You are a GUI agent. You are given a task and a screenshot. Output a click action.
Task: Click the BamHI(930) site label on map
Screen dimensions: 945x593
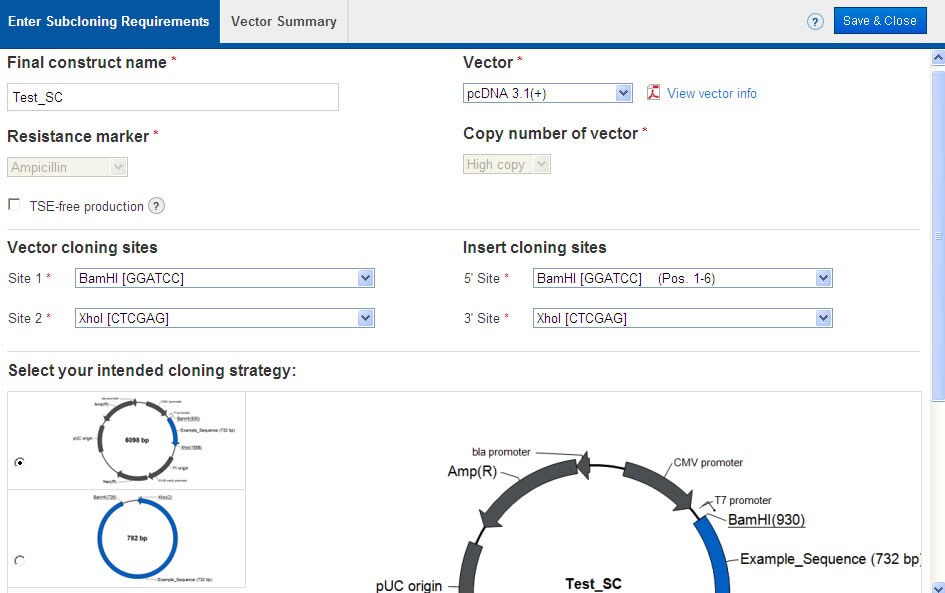click(766, 520)
